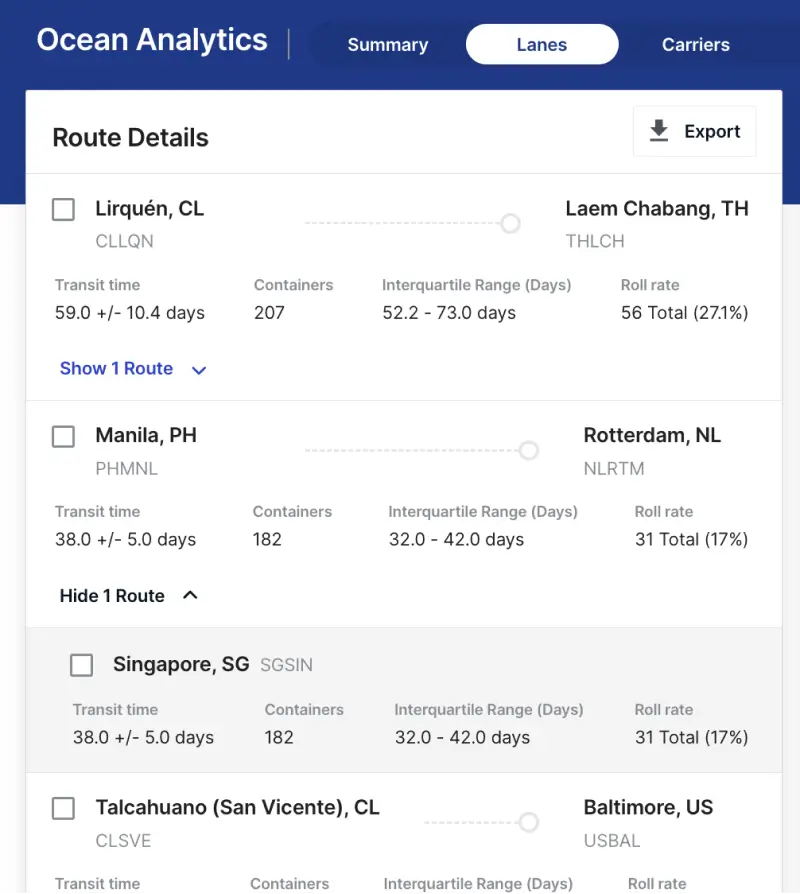Switch to the Summary tab

(387, 45)
